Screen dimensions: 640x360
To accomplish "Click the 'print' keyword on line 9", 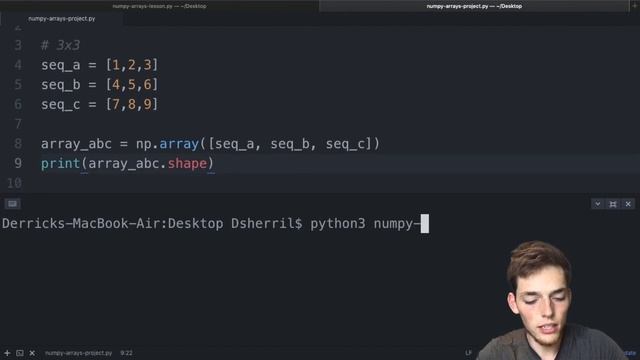I will [60, 164].
